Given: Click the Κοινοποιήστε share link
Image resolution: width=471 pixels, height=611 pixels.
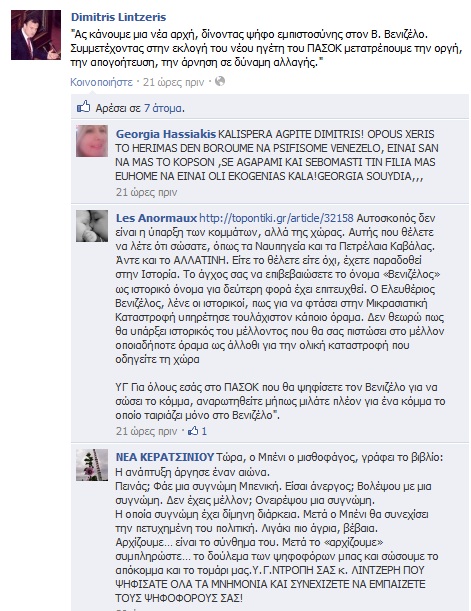Looking at the screenshot, I should point(101,82).
